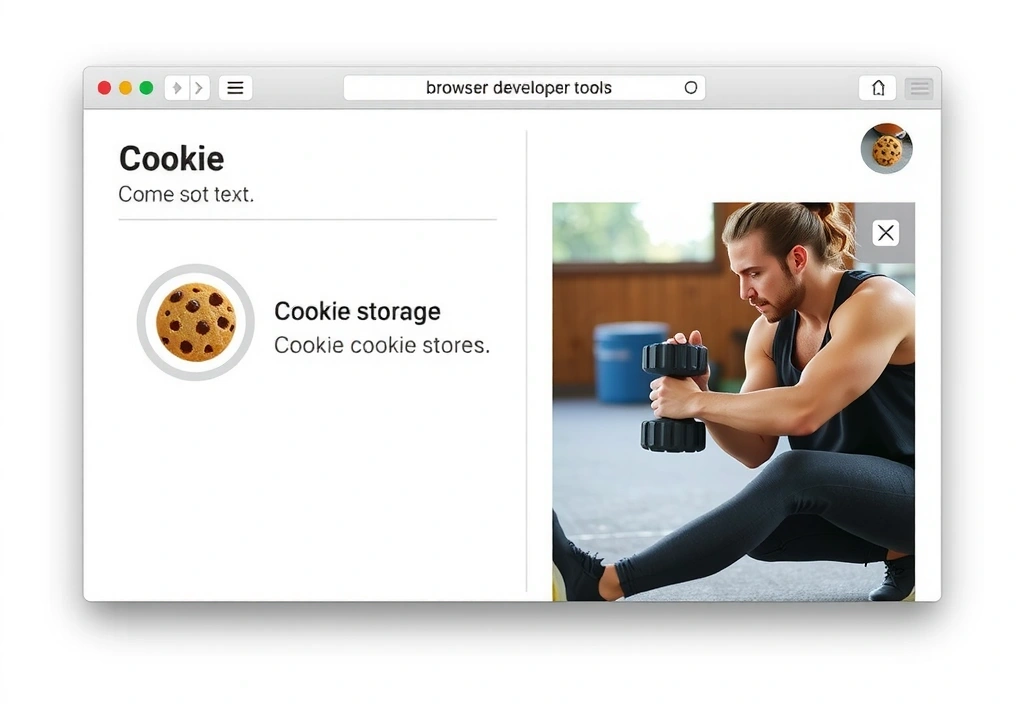Click the 'Cookie cookie stores.' description text
The width and height of the screenshot is (1024, 704).
click(x=382, y=345)
